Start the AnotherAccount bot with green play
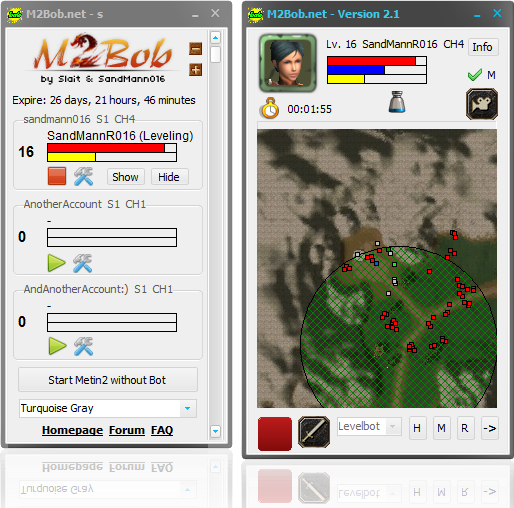 [x=57, y=263]
